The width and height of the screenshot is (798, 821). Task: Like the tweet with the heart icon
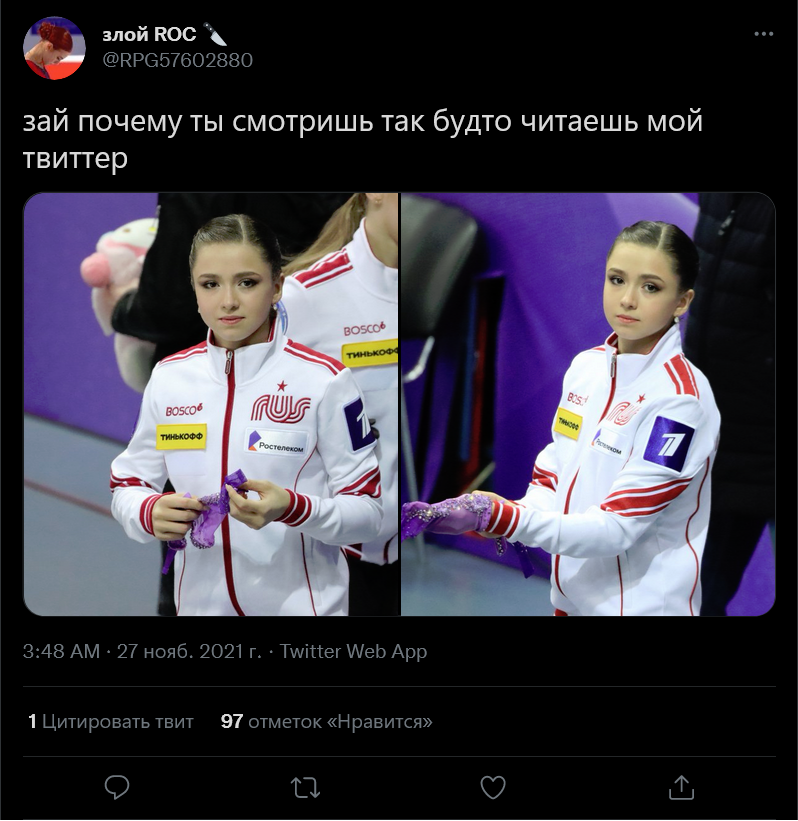click(x=493, y=787)
